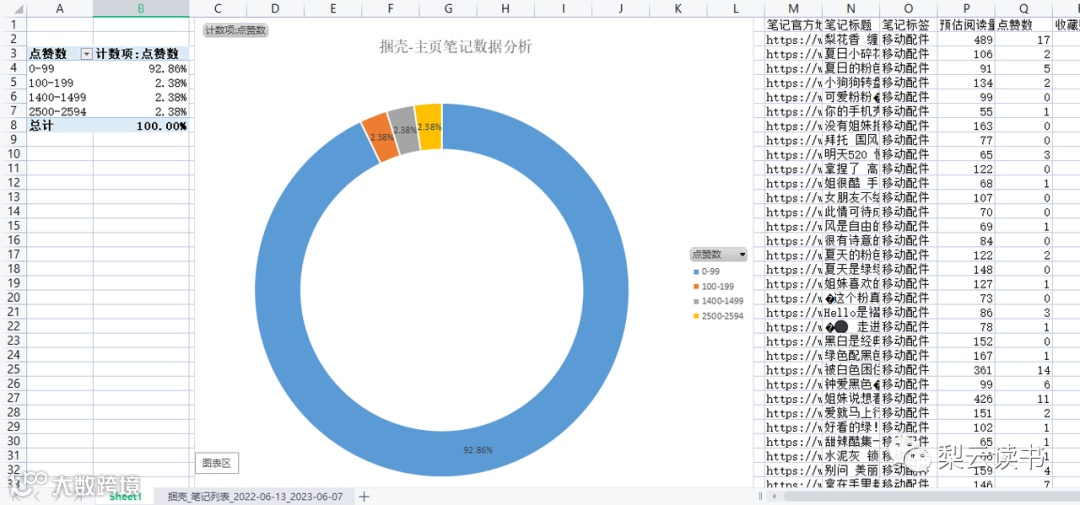
Task: Select the cell with value 426
Action: tap(967, 398)
